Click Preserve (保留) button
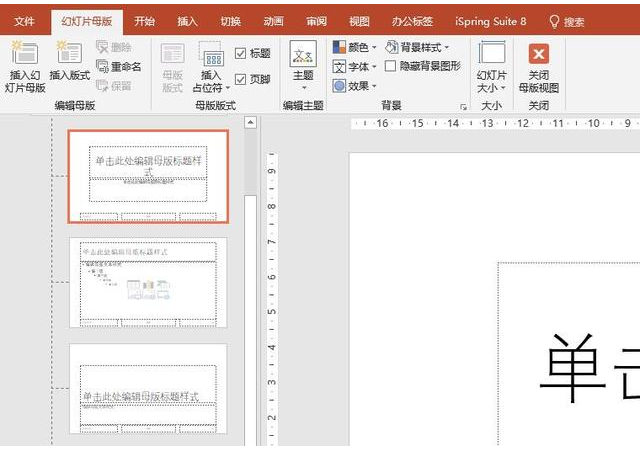The height and width of the screenshot is (452, 643). (114, 85)
